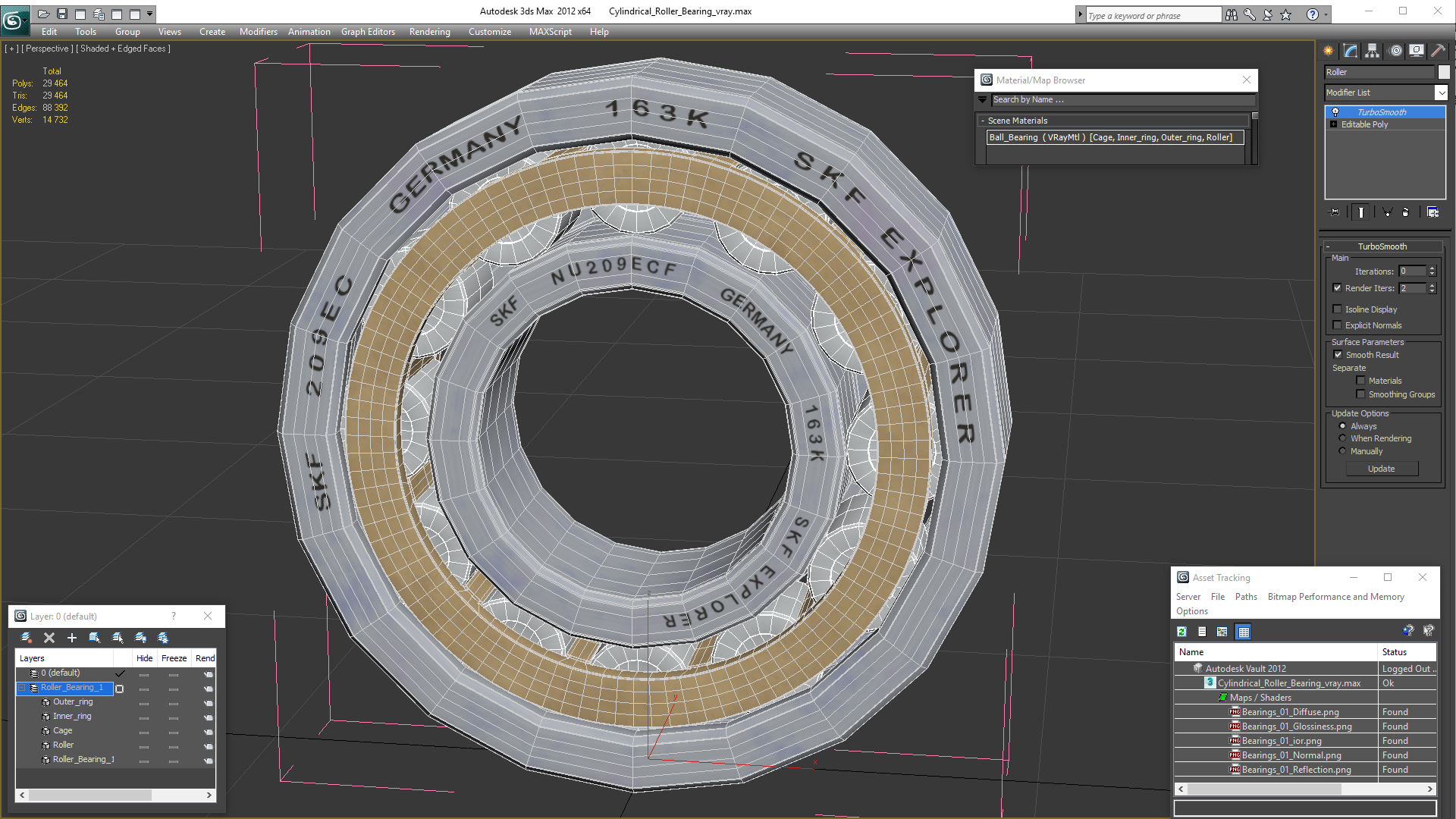Viewport: 1456px width, 819px height.
Task: Open the Modify command panel tab
Action: pyautogui.click(x=1351, y=51)
